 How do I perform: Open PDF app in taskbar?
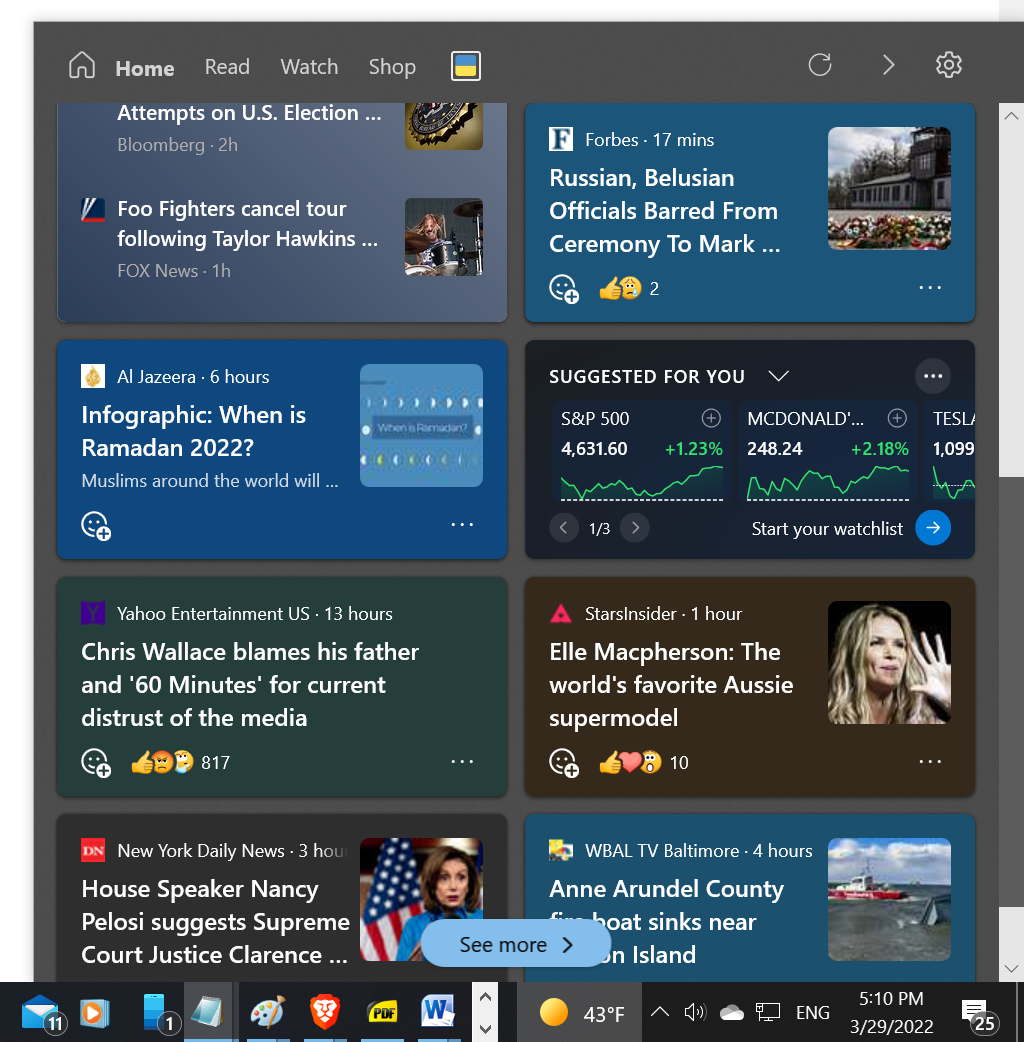[x=383, y=1013]
